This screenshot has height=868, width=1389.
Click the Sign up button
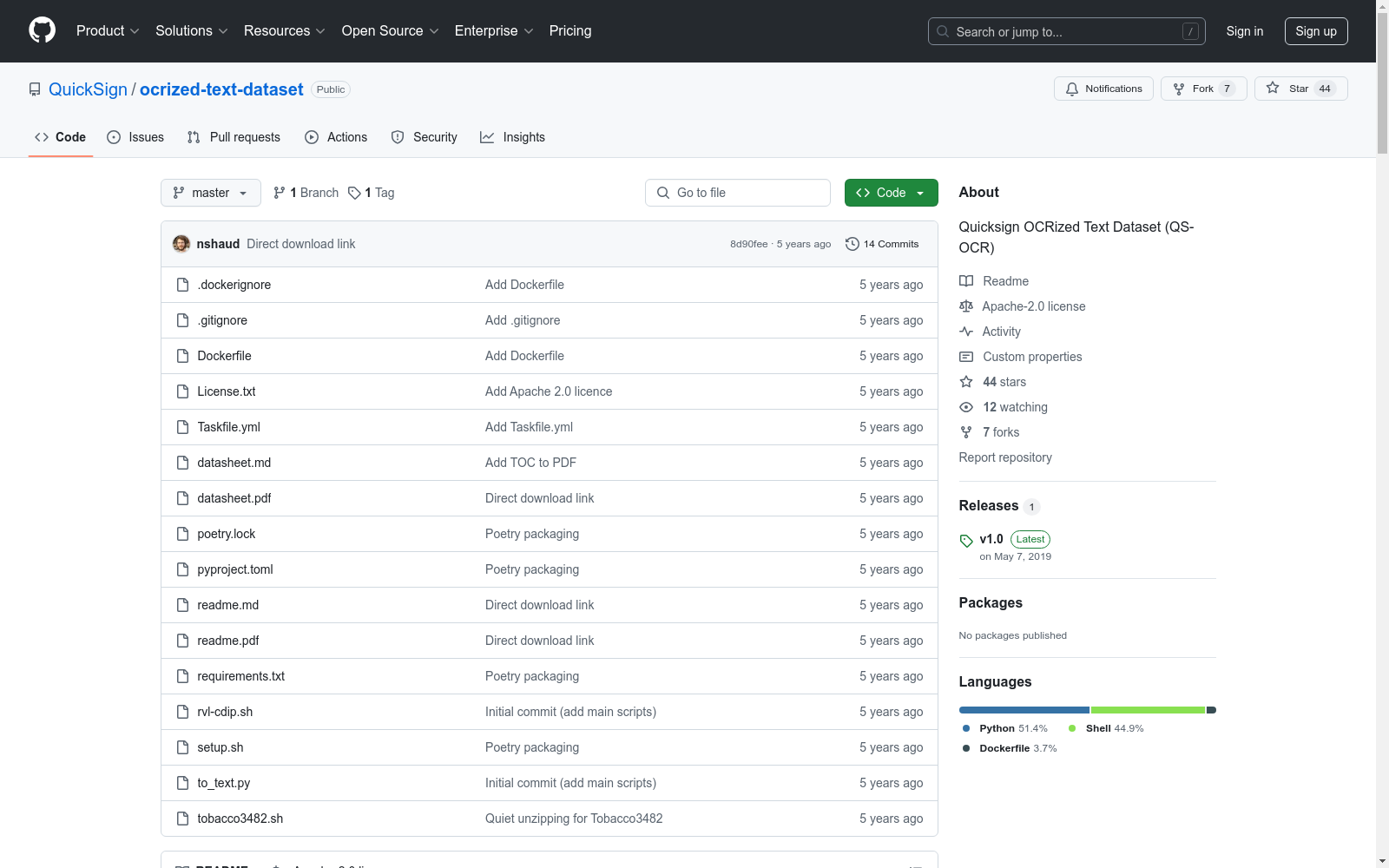coord(1316,31)
